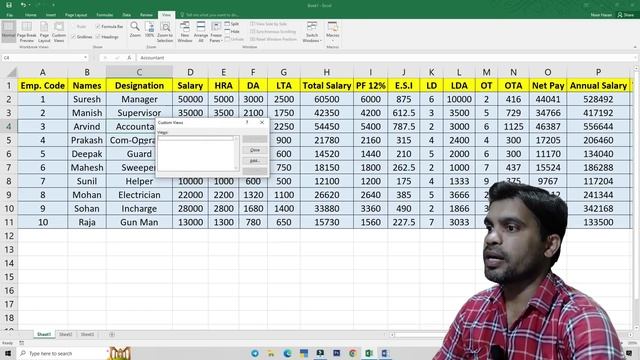
Task: Switch to the Sheet2 tab
Action: (x=66, y=334)
